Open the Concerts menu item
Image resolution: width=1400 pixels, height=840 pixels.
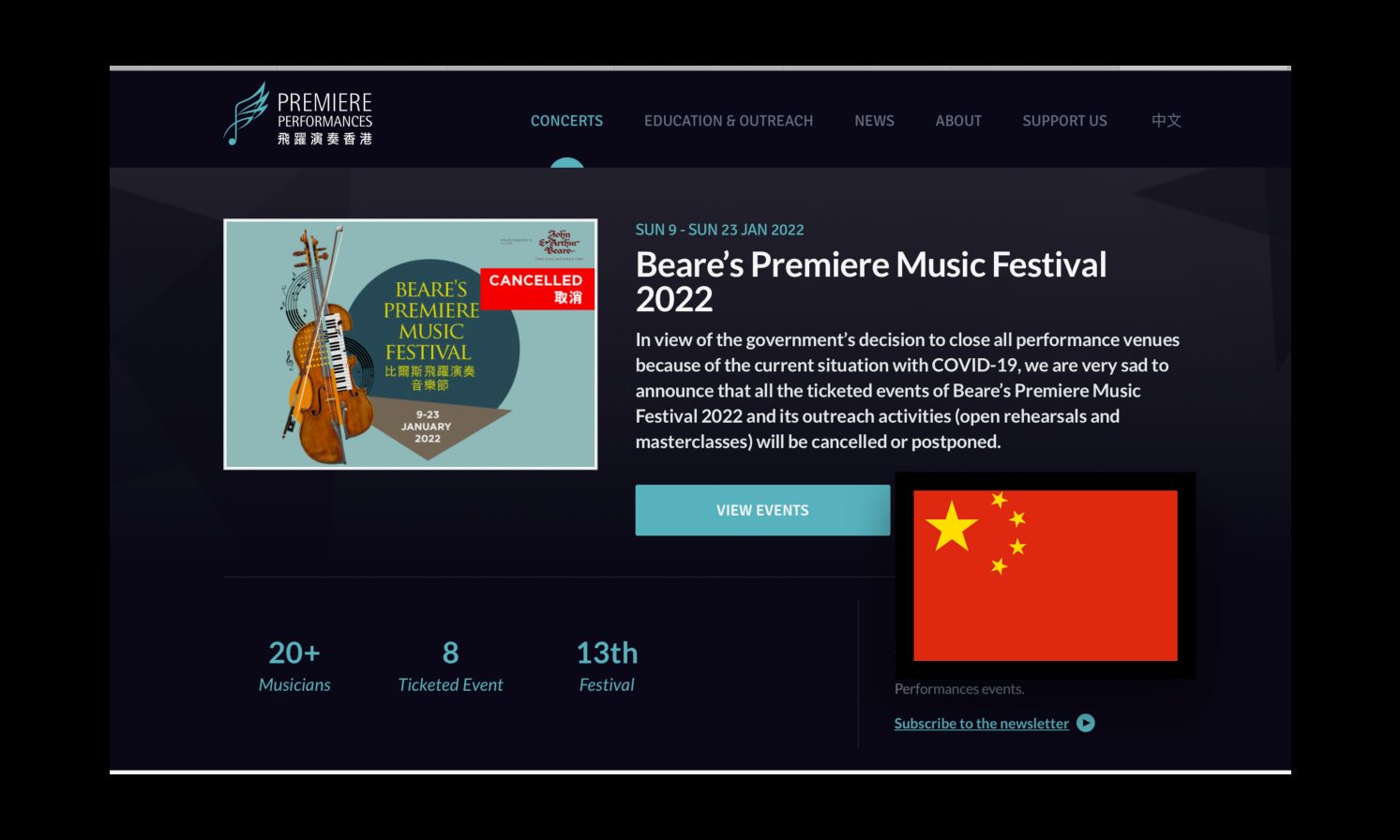pos(566,121)
